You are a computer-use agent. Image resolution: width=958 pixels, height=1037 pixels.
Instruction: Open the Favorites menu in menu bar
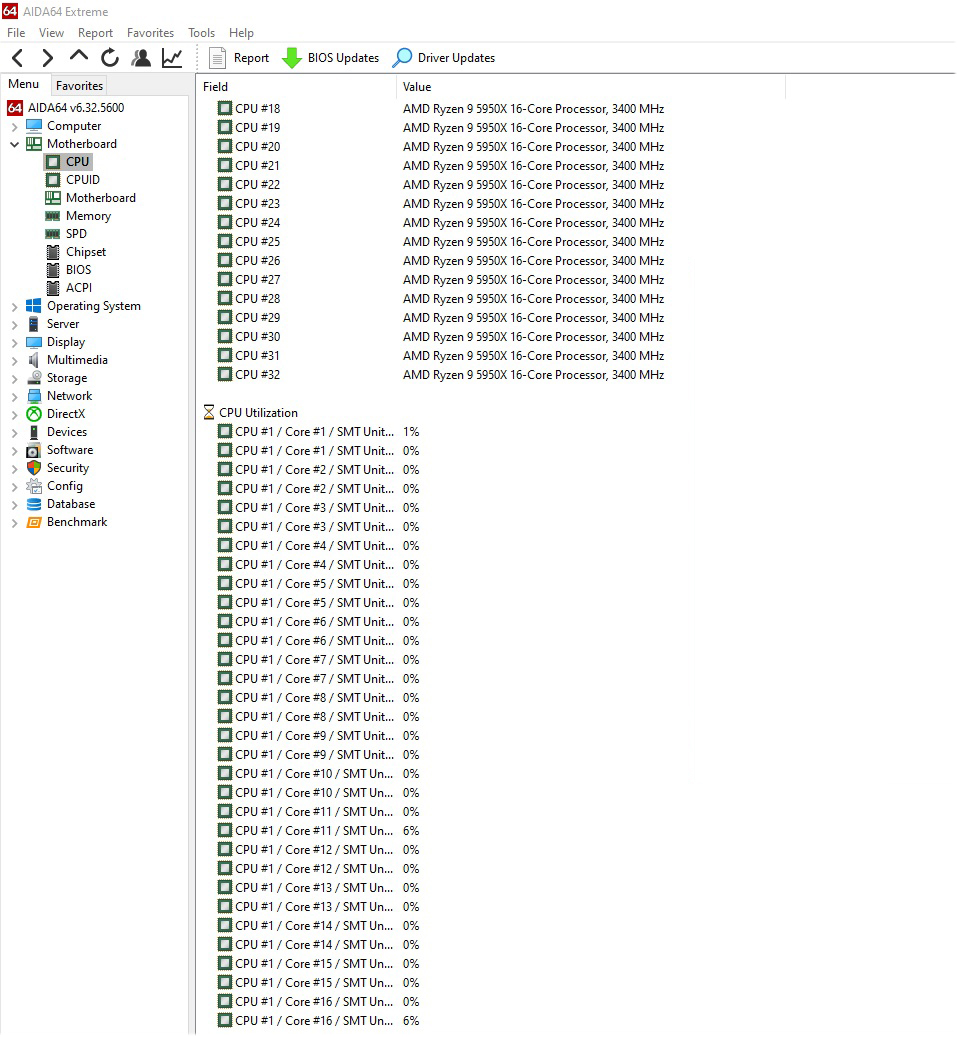tap(150, 32)
